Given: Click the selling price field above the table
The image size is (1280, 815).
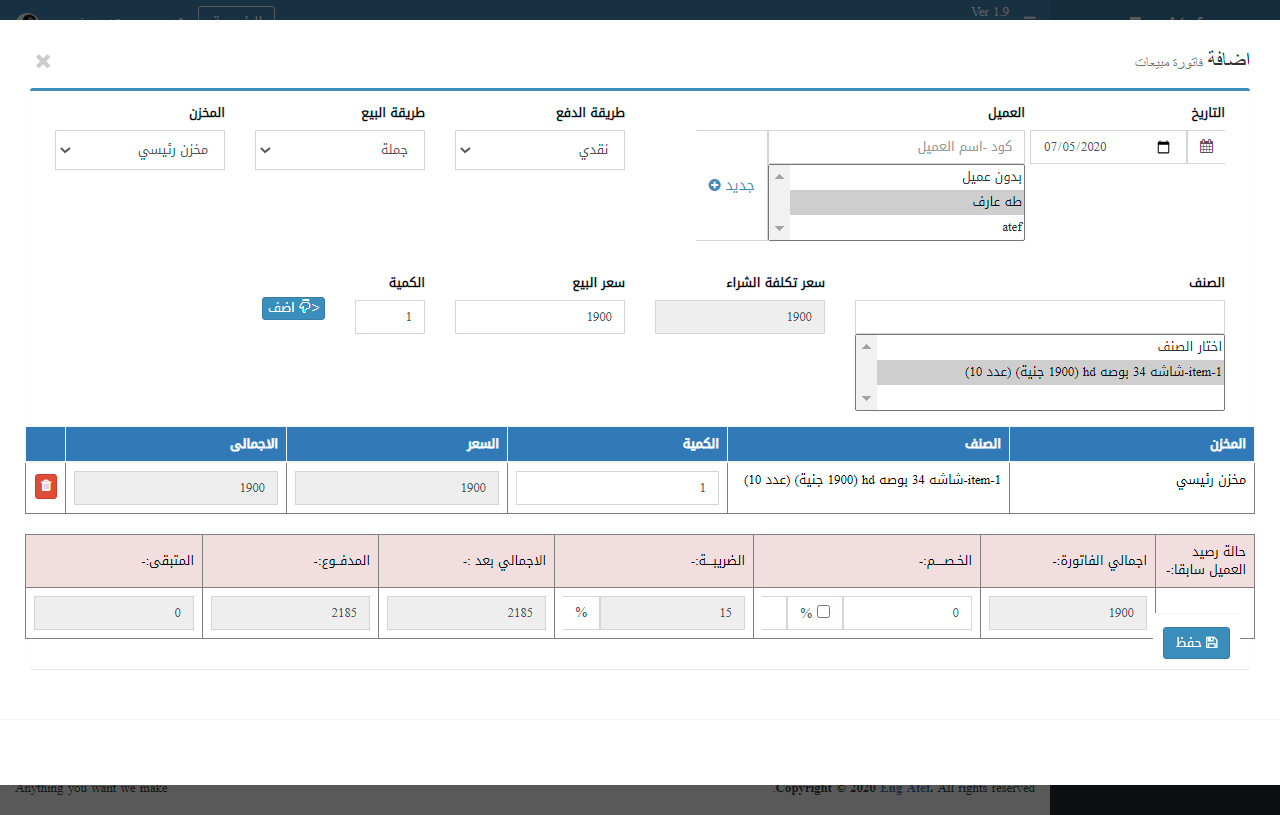Looking at the screenshot, I should 540,317.
